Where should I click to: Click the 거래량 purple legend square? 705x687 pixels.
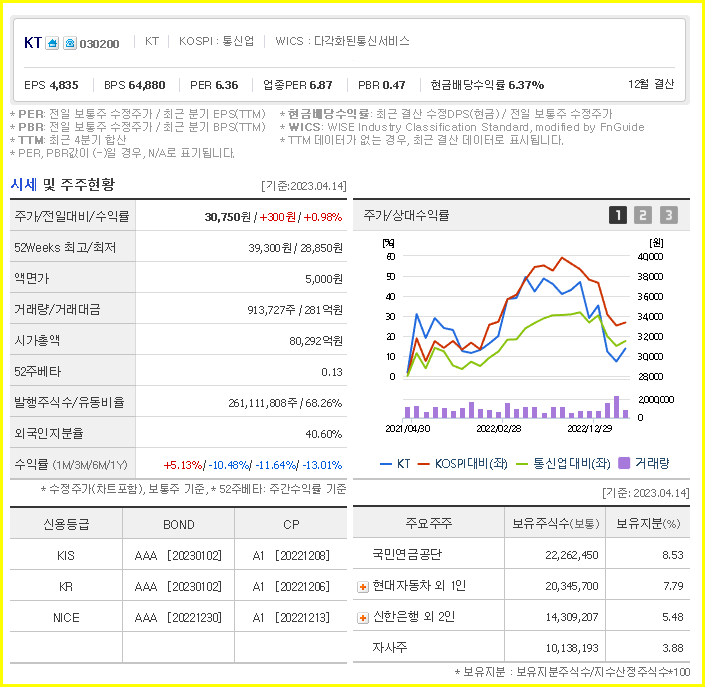click(x=624, y=463)
